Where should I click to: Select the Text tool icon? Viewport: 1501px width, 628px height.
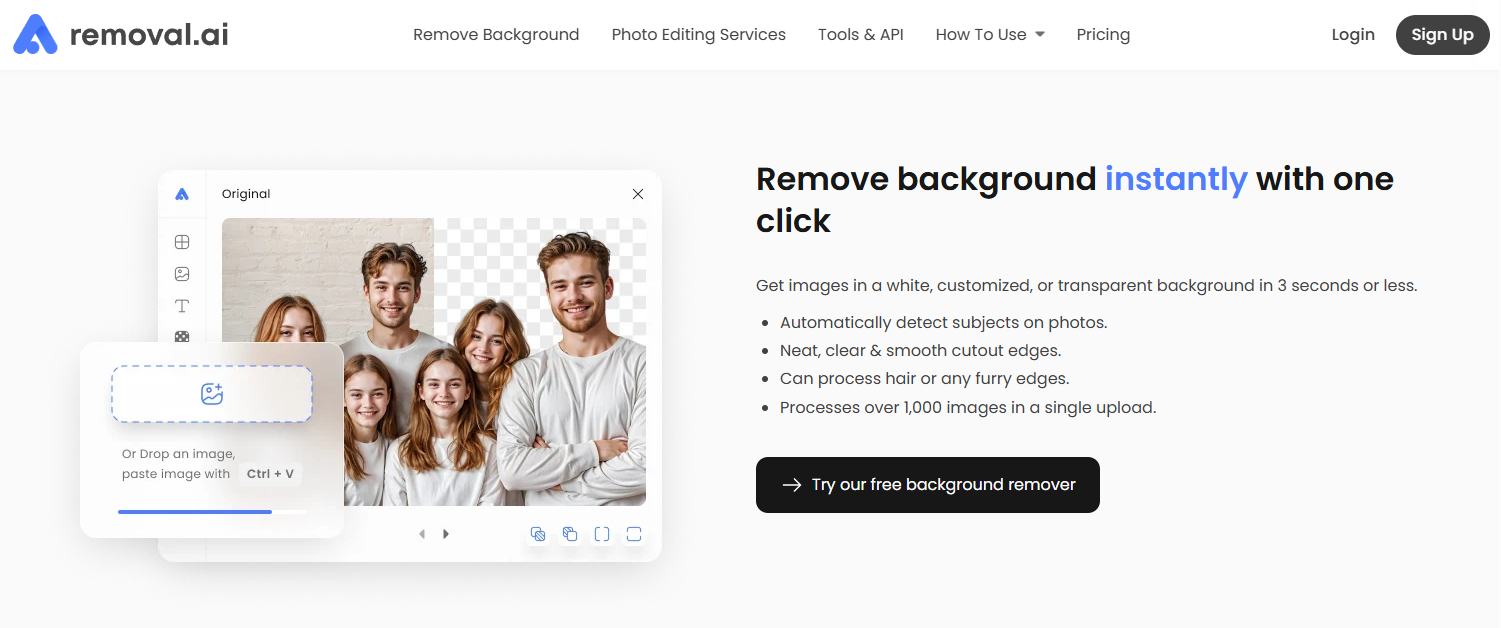(182, 306)
